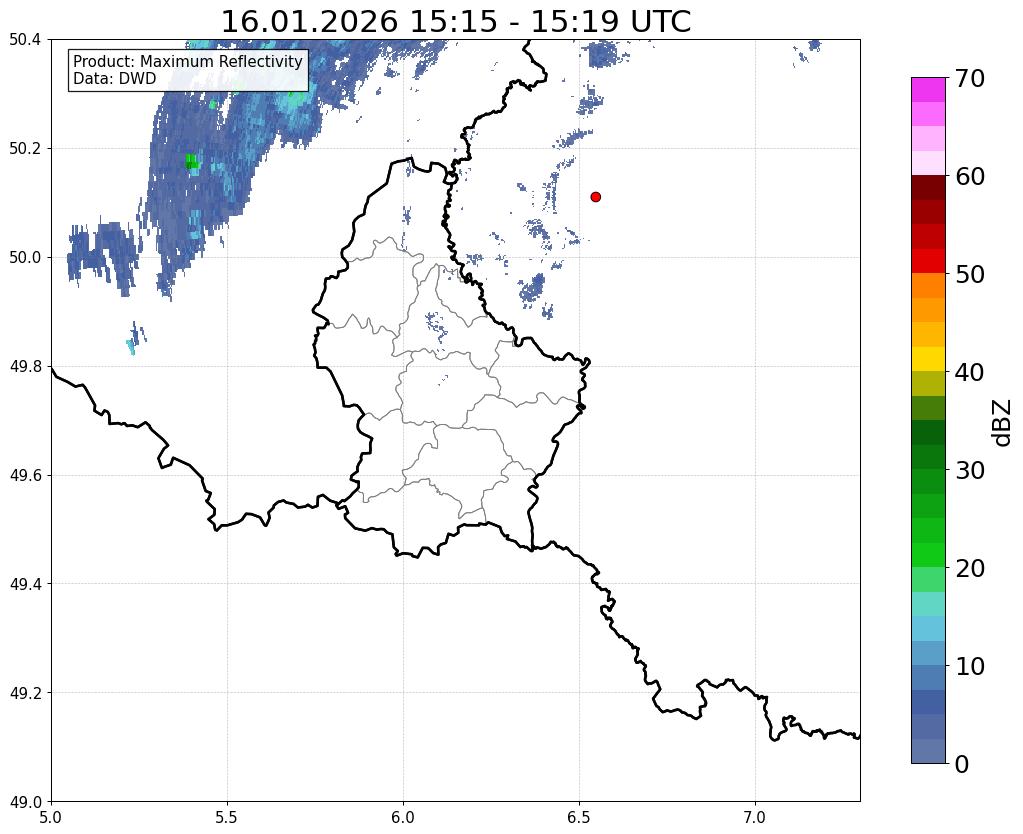Click the dark maroon swatch below 60

pos(928,188)
